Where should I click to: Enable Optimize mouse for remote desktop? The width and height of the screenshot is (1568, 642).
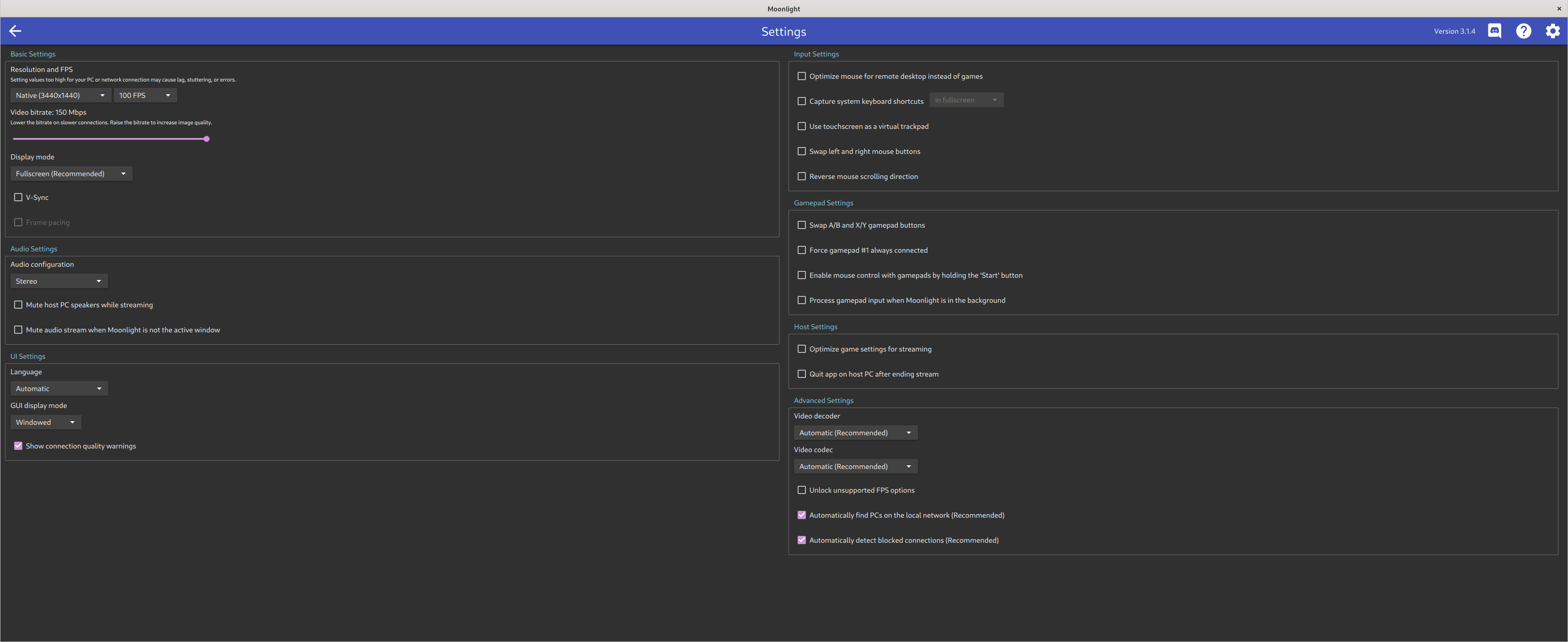click(x=802, y=76)
